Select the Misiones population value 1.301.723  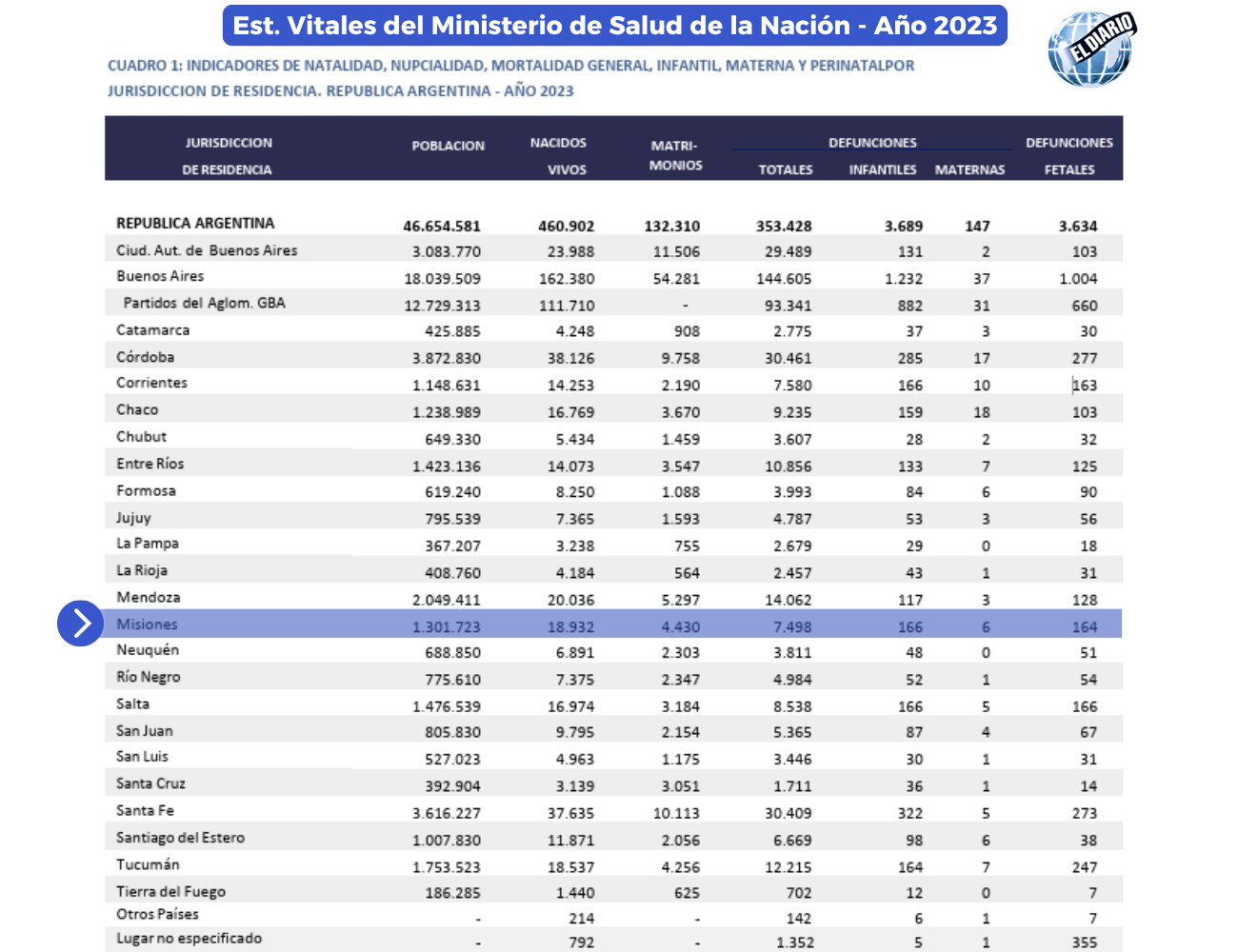(x=446, y=627)
